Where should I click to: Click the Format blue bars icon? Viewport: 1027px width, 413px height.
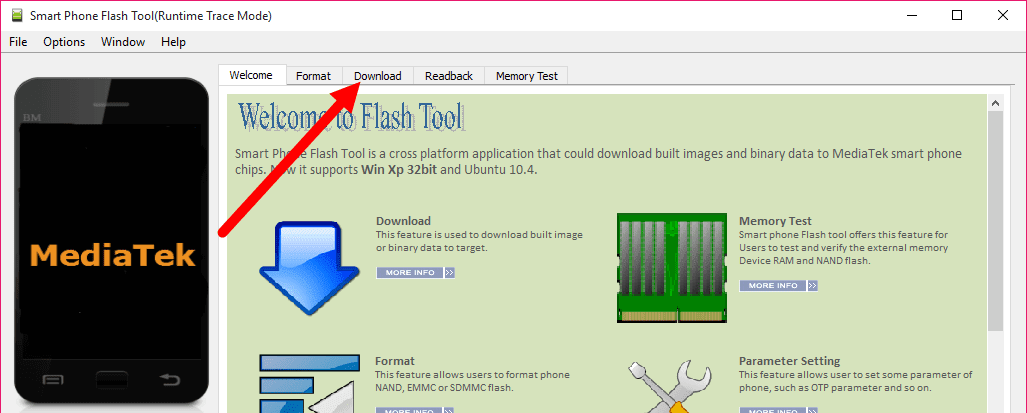(x=310, y=384)
